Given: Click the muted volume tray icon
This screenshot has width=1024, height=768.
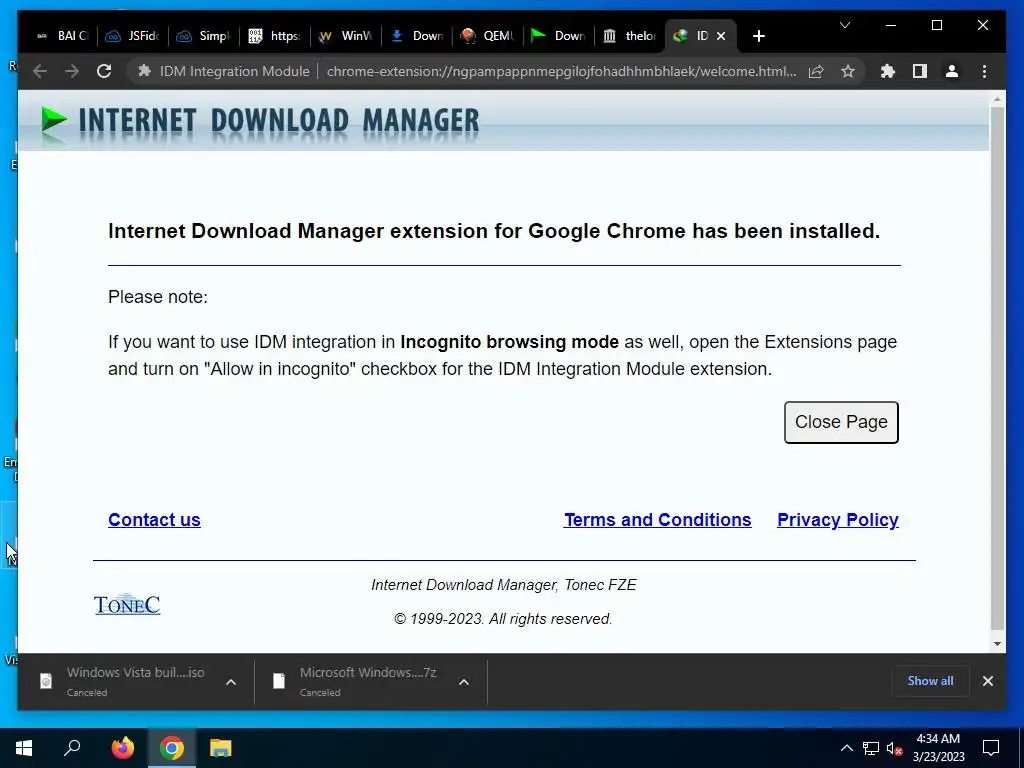Looking at the screenshot, I should 895,748.
